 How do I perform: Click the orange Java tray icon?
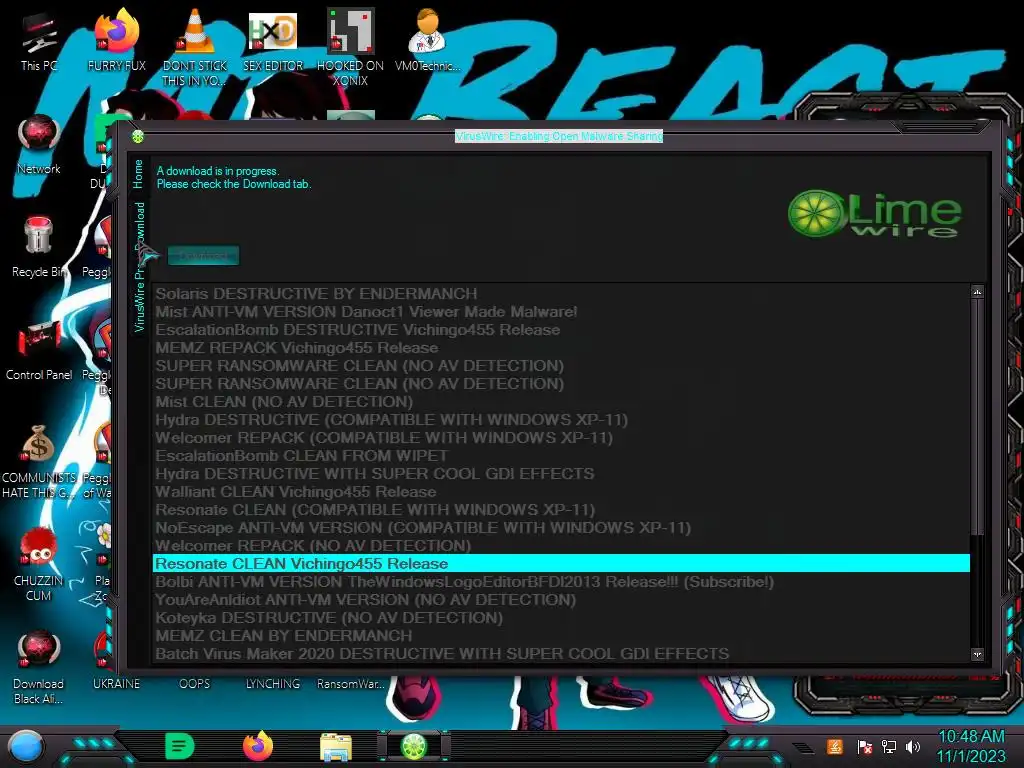pyautogui.click(x=834, y=746)
